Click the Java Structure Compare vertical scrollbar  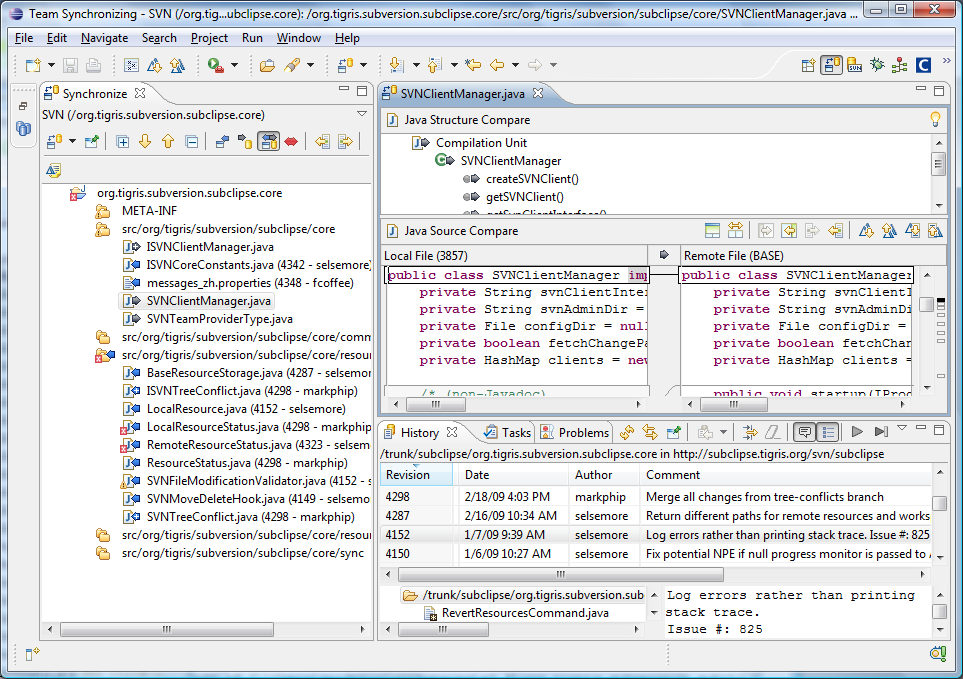click(x=938, y=165)
